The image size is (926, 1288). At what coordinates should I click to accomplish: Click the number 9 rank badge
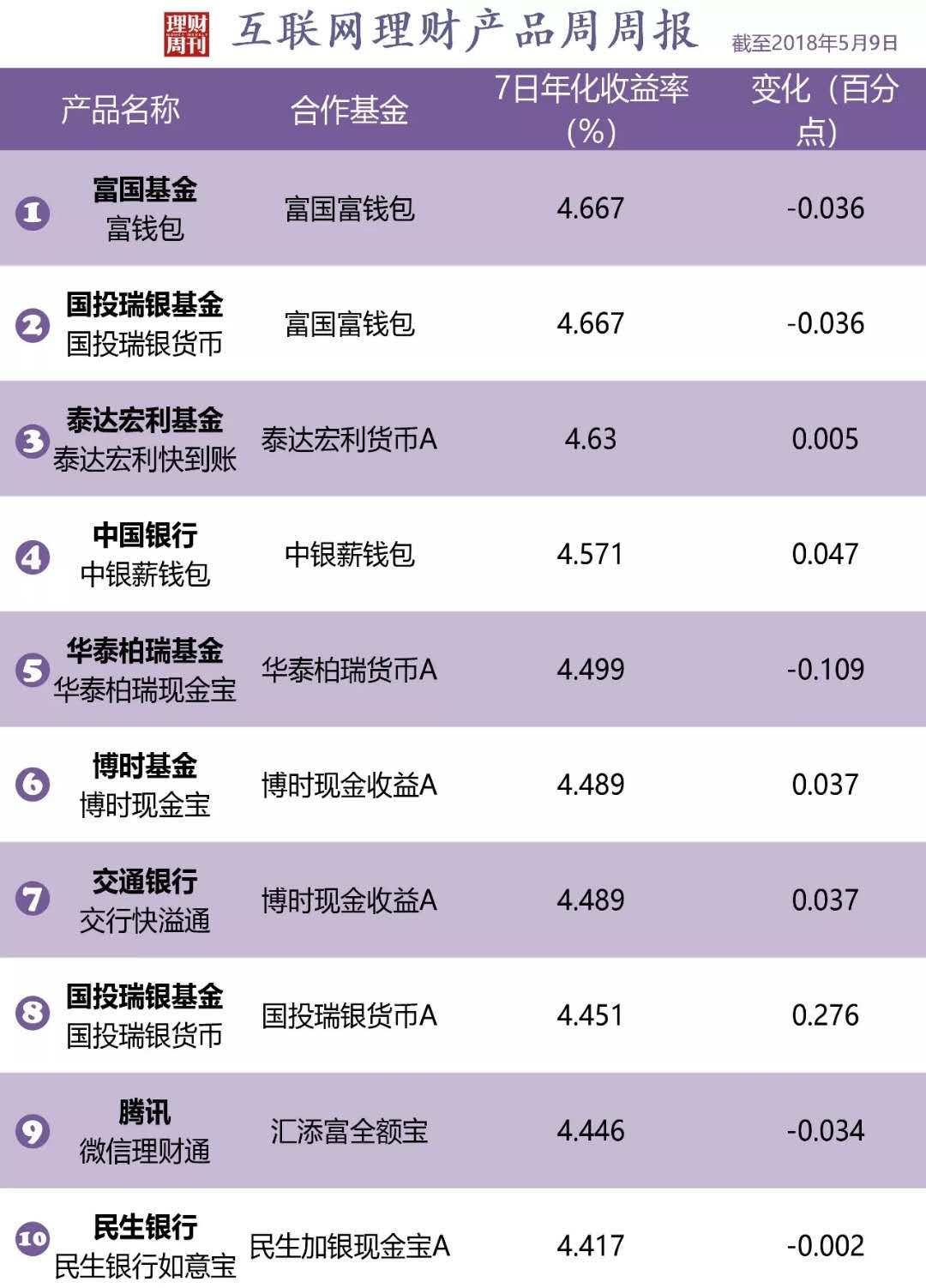[x=33, y=1131]
